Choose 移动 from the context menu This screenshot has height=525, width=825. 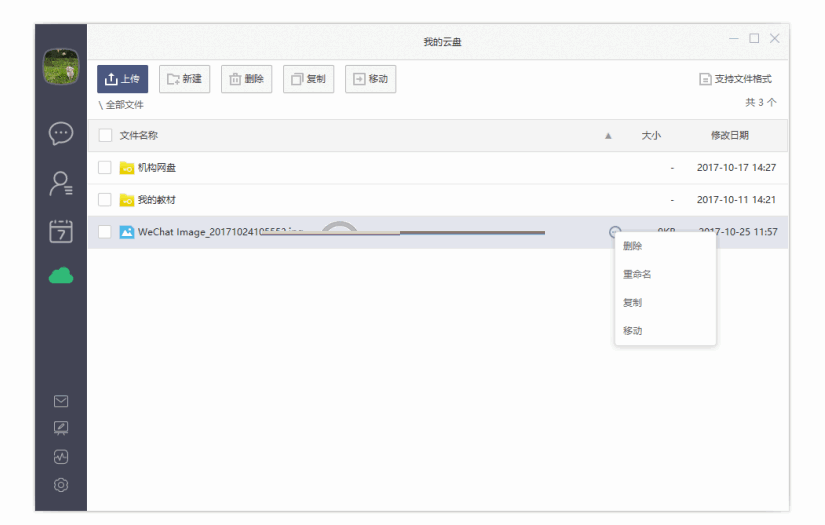632,331
